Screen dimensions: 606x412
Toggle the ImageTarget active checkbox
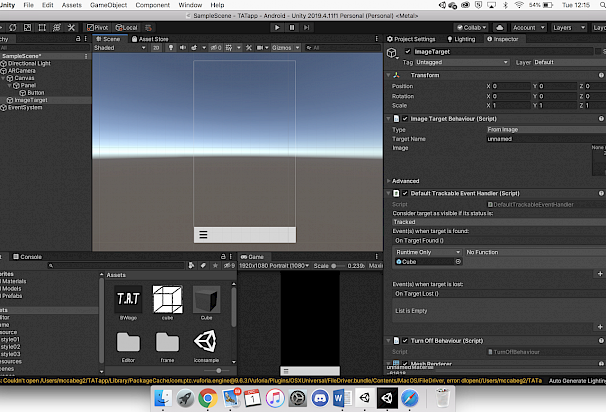point(408,51)
